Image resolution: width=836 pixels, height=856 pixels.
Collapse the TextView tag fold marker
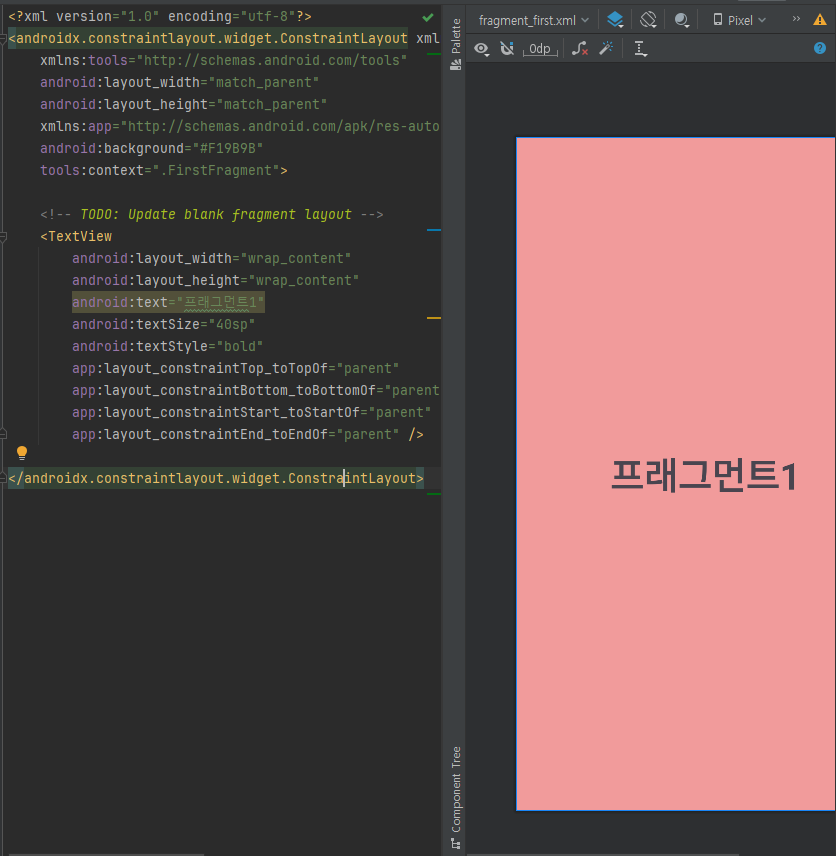pos(3,236)
